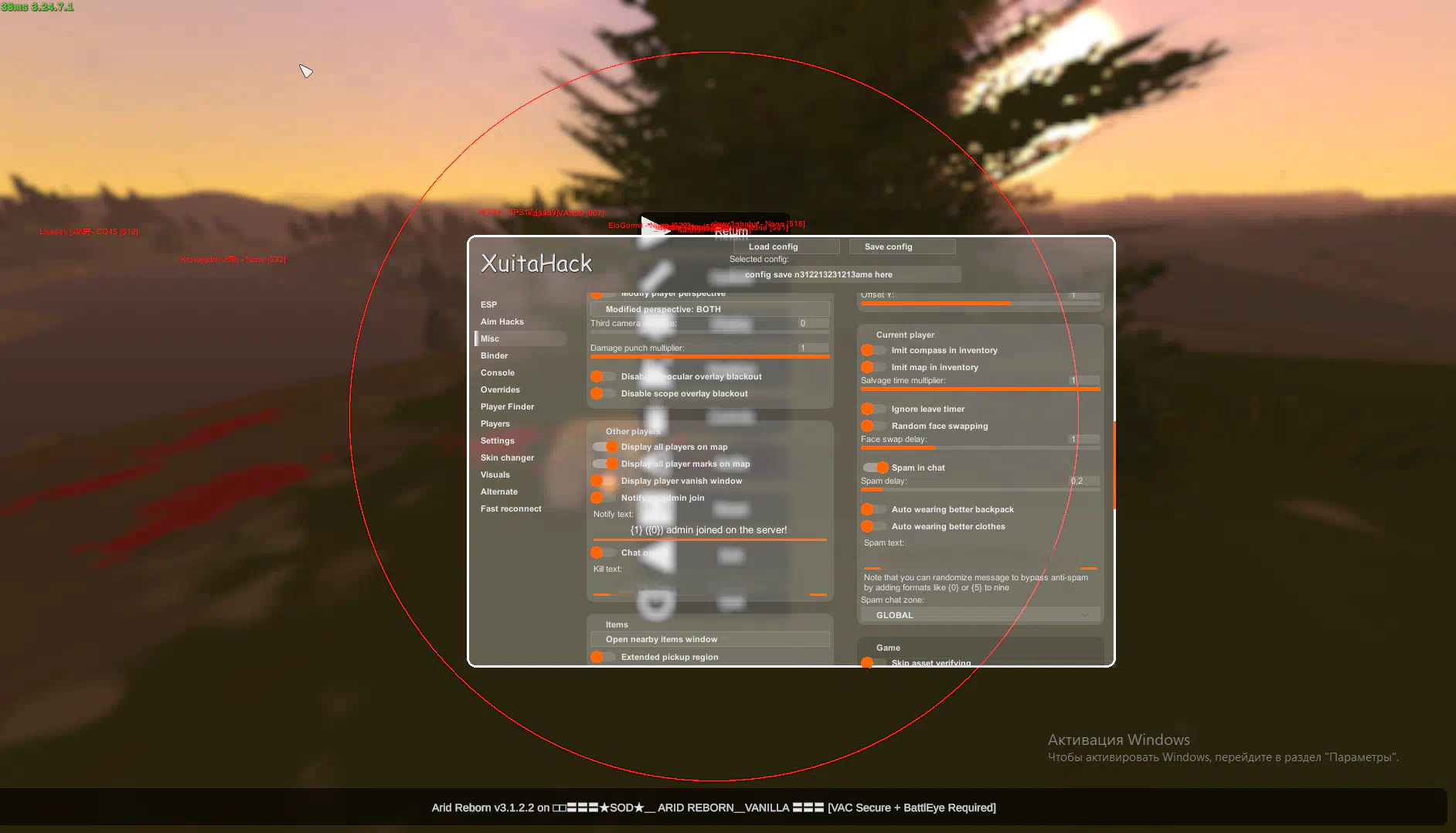Screen dimensions: 1456x833
Task: Adjust the Salvage time multiplier slider
Action: click(980, 389)
